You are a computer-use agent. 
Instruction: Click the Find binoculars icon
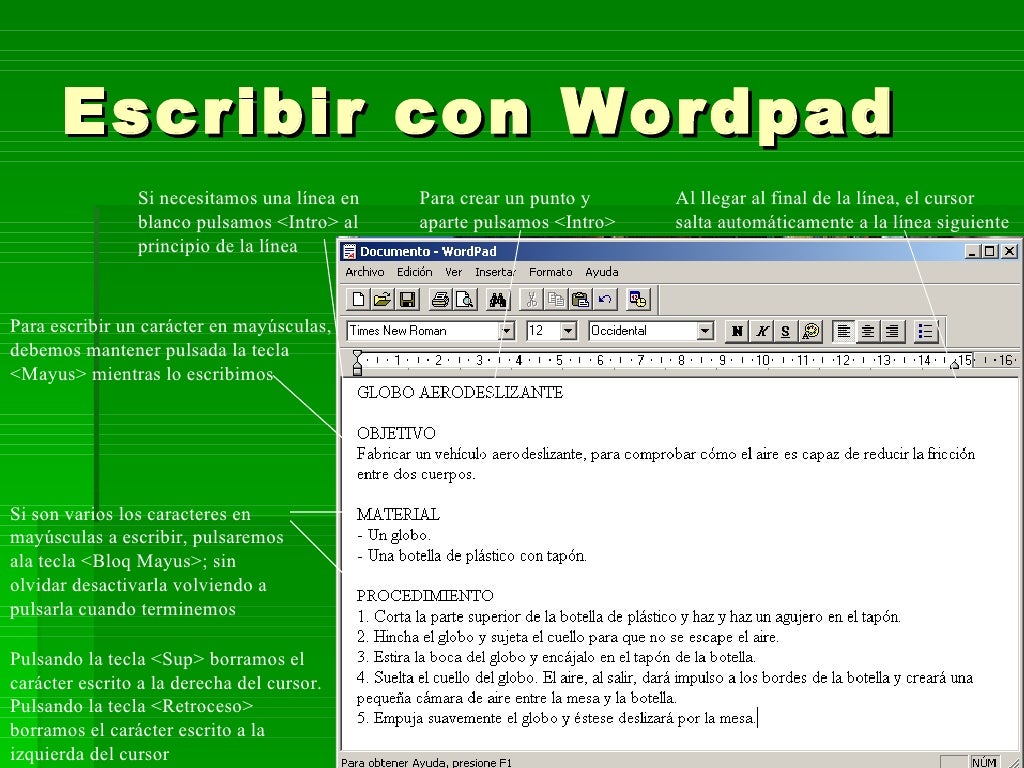click(x=498, y=300)
